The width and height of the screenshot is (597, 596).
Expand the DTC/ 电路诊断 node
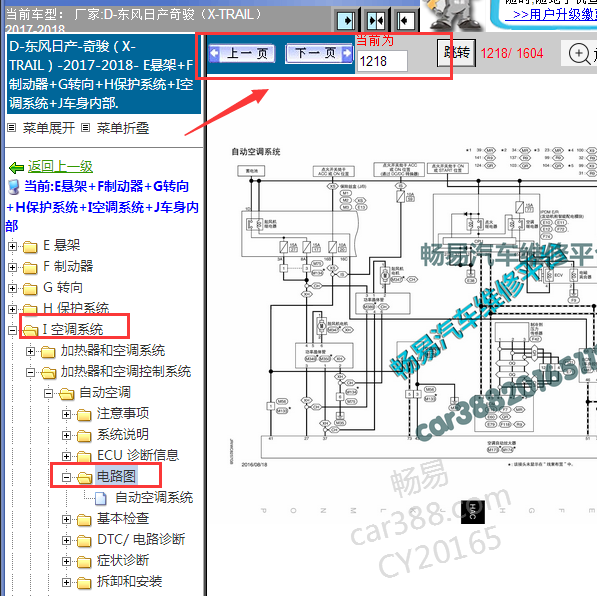[66, 540]
